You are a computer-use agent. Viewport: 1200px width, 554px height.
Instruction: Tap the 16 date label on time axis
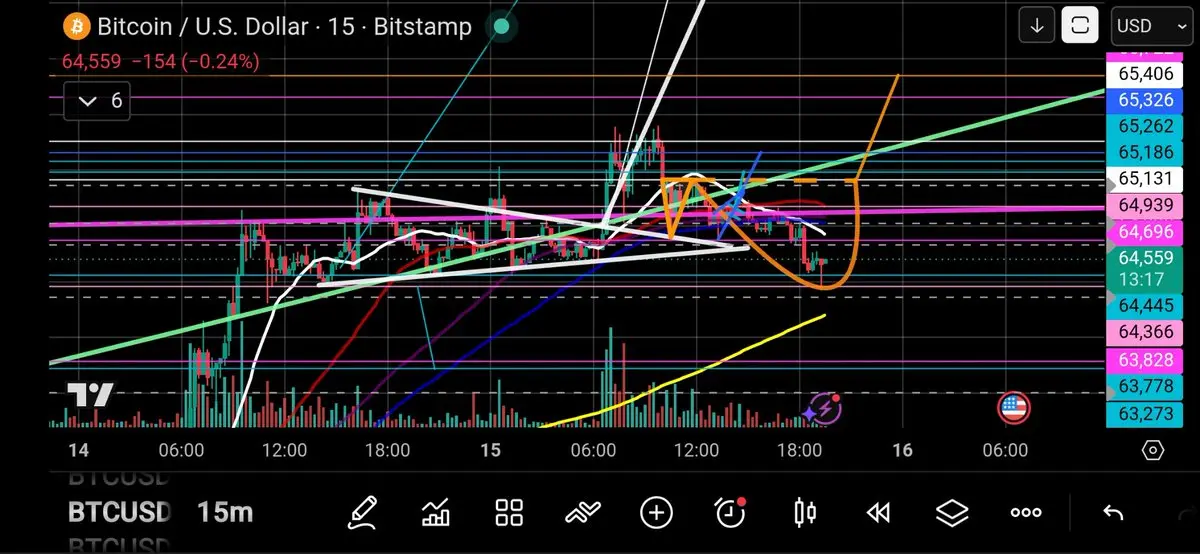click(x=902, y=450)
